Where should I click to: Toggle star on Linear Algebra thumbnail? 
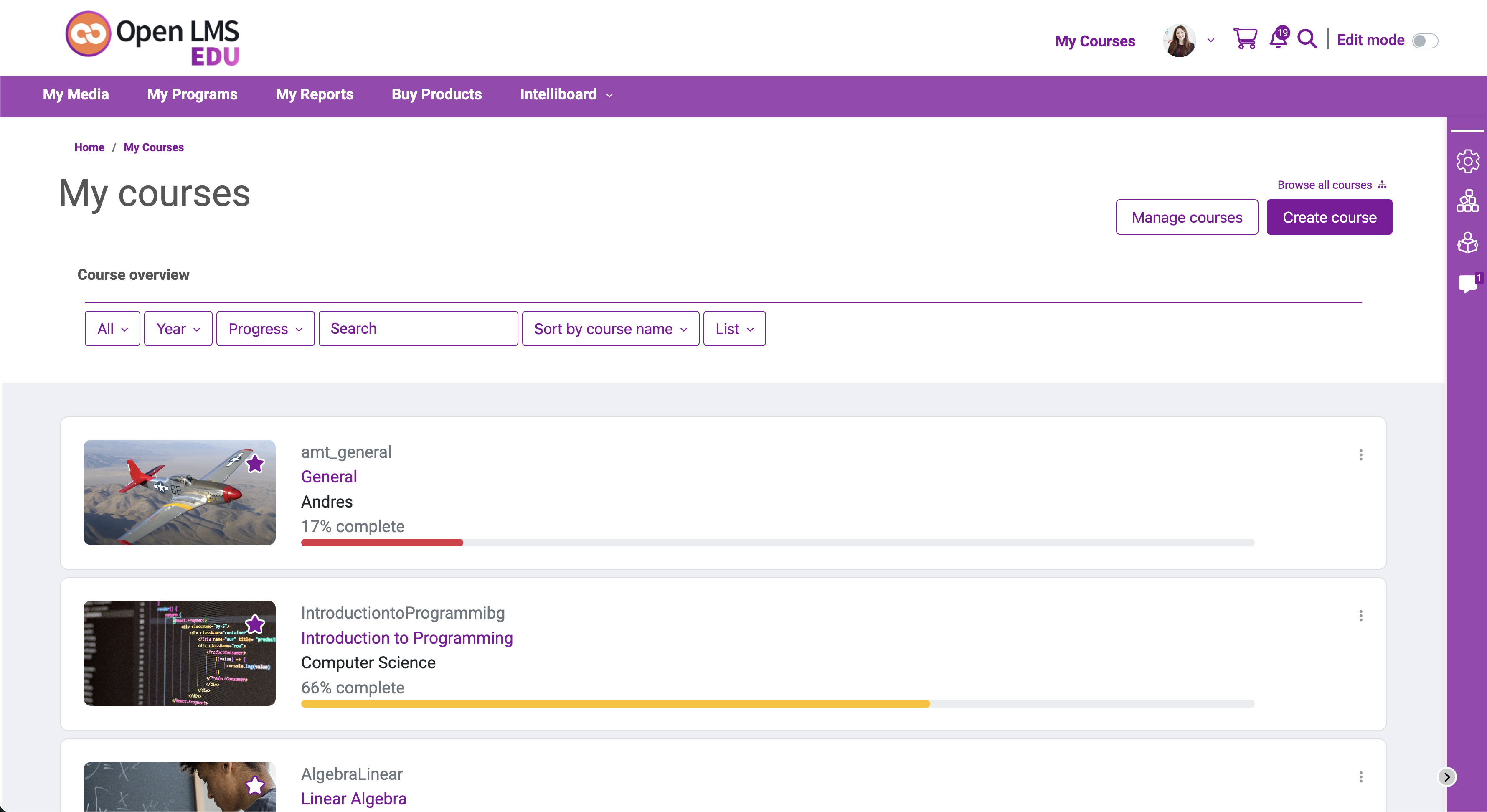pos(254,785)
